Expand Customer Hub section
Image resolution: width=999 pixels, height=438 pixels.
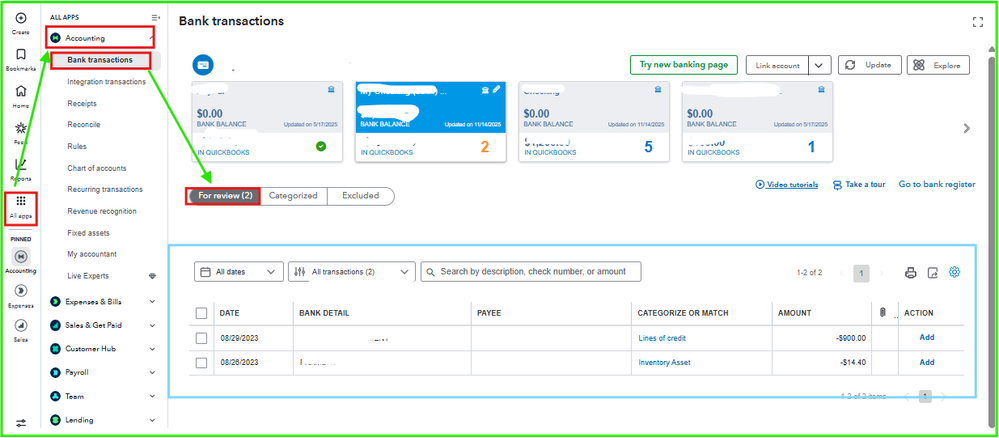tap(152, 349)
